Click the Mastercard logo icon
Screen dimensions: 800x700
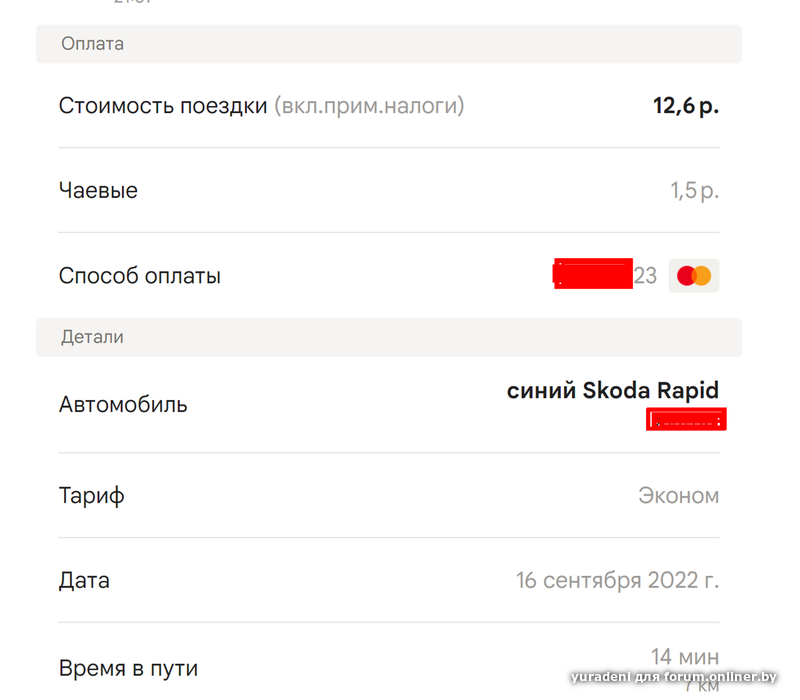(x=694, y=276)
